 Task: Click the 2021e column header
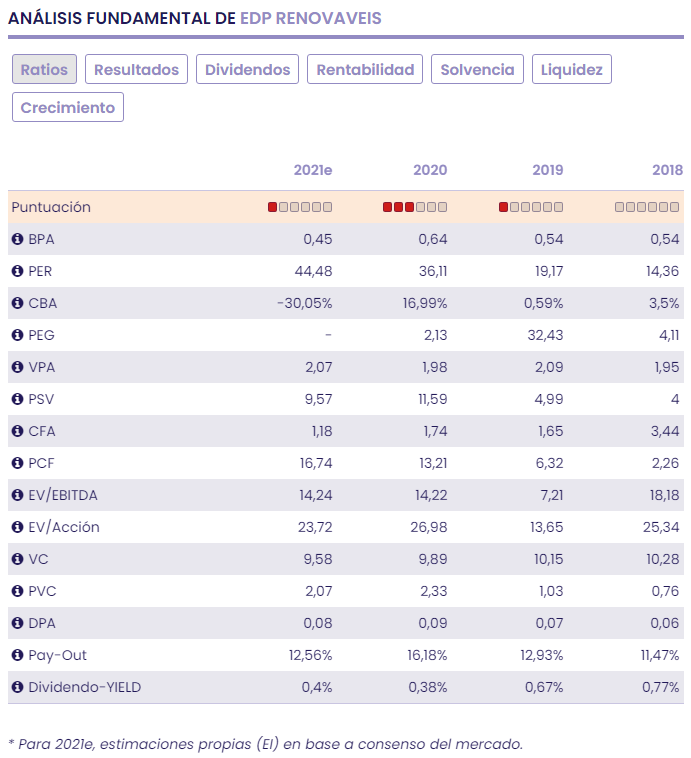[312, 170]
